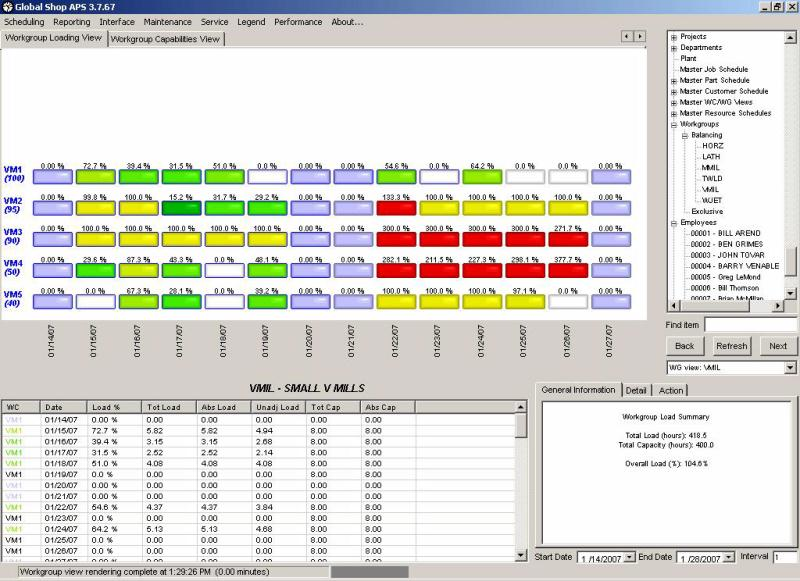Expand Master Customer Schedule node
The image size is (800, 581).
point(674,92)
